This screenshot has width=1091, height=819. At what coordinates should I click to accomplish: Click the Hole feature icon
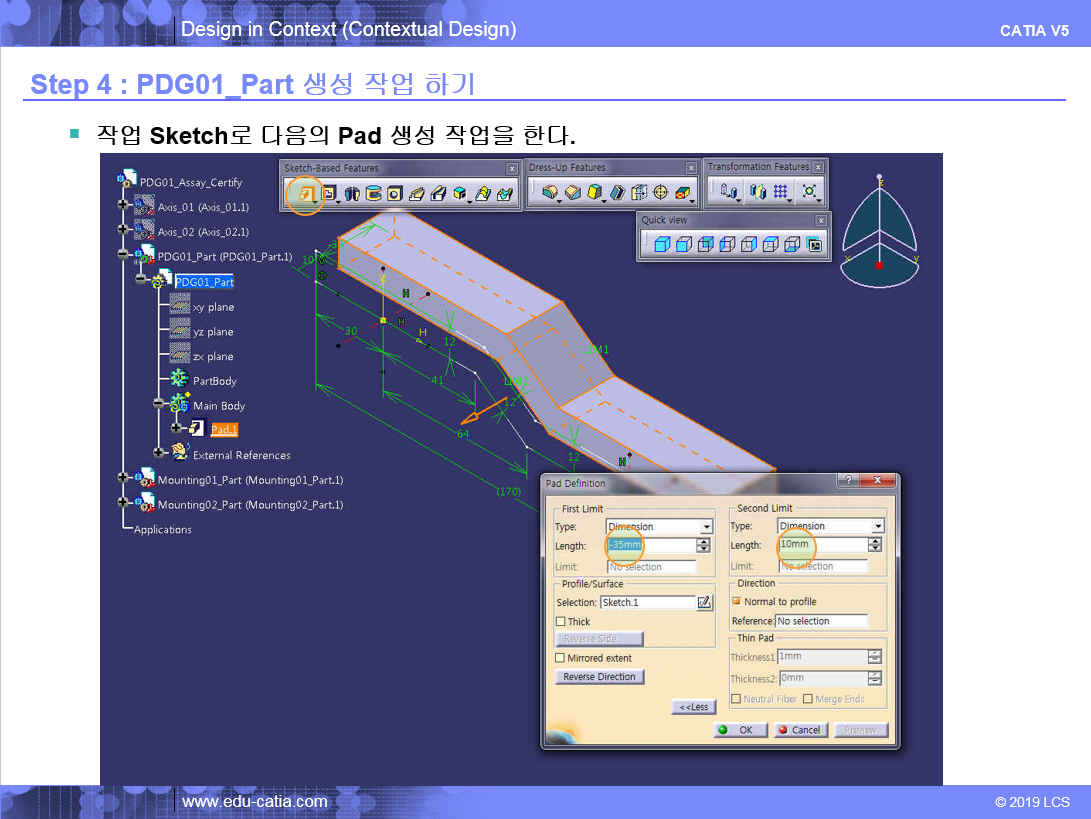[395, 193]
